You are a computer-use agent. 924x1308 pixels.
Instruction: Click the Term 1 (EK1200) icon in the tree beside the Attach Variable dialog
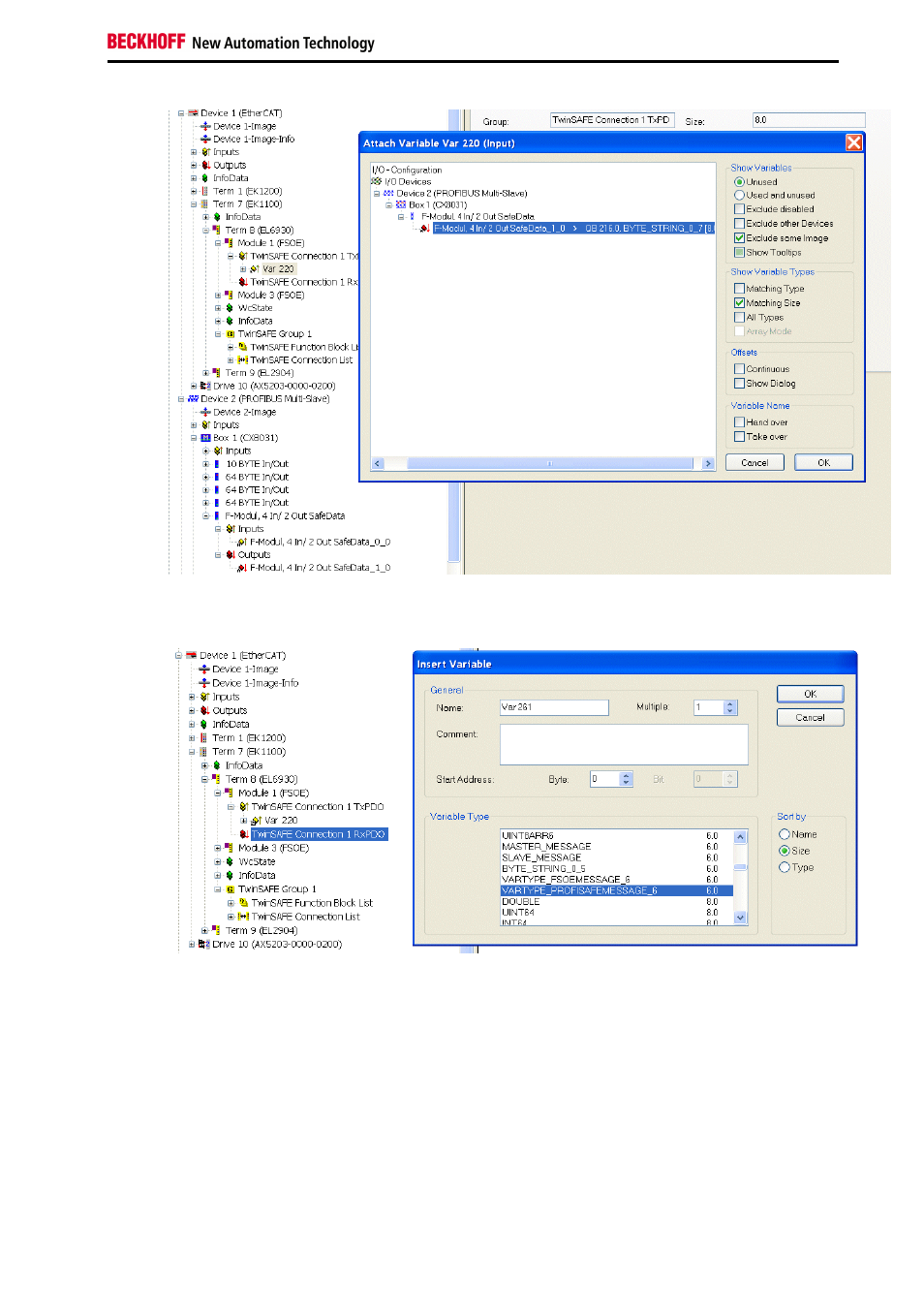[204, 192]
